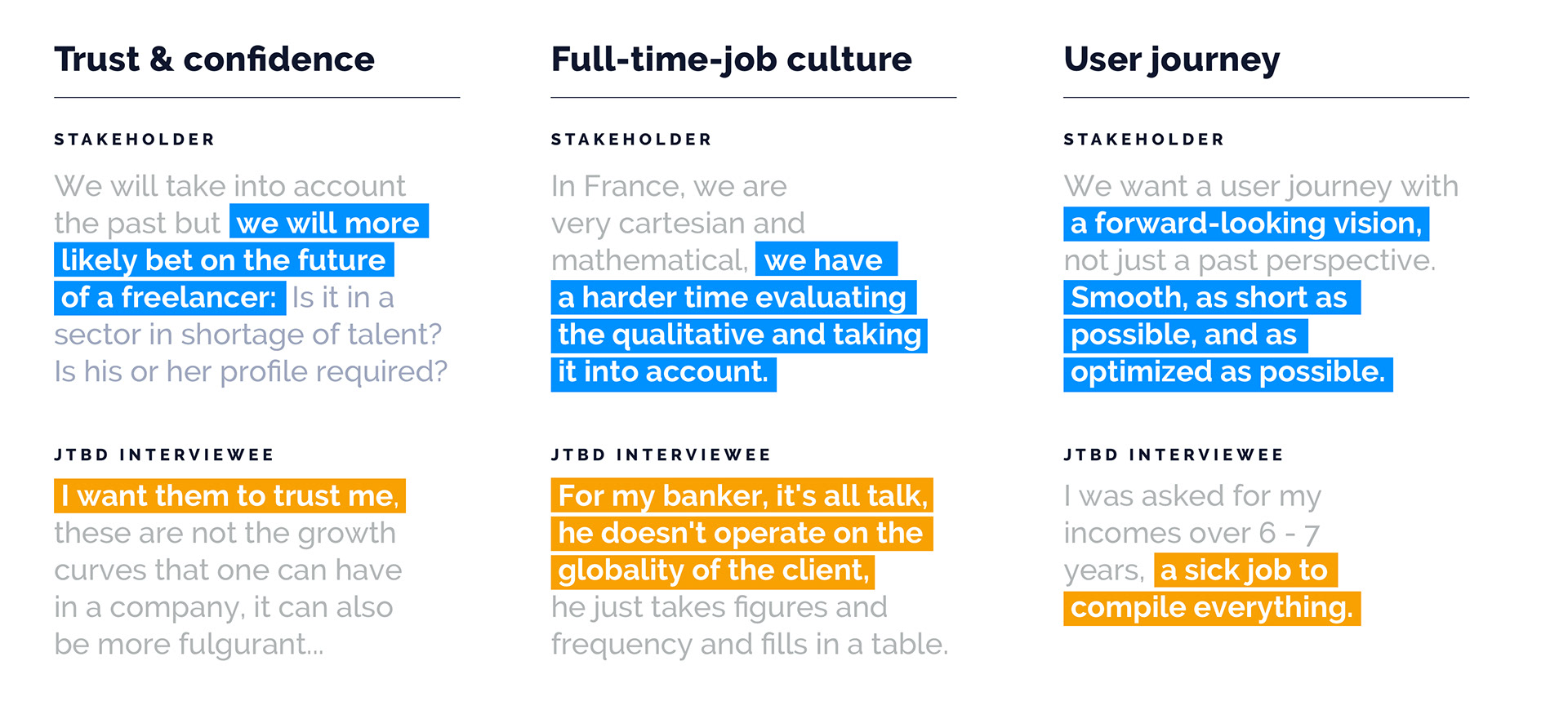Image resolution: width=1568 pixels, height=710 pixels.
Task: Click the orange highlight 'globality of the client,'
Action: click(x=713, y=570)
